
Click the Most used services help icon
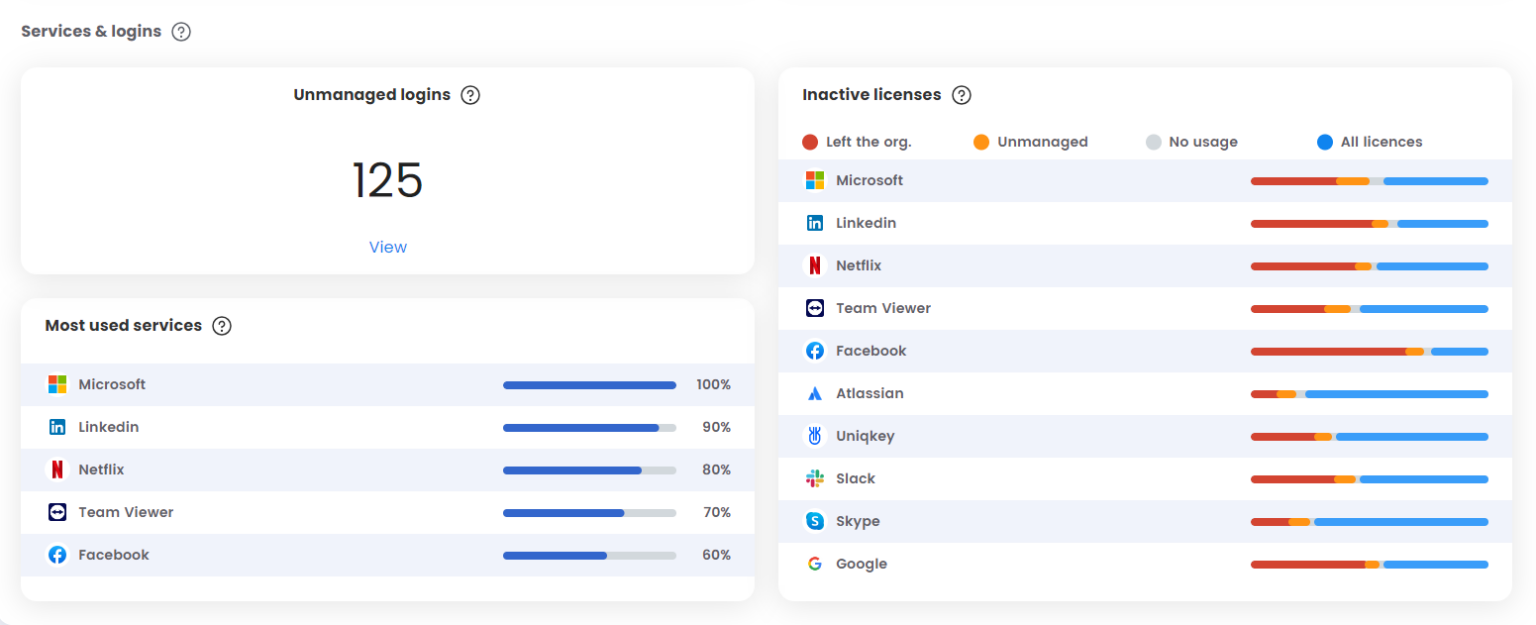click(x=222, y=326)
